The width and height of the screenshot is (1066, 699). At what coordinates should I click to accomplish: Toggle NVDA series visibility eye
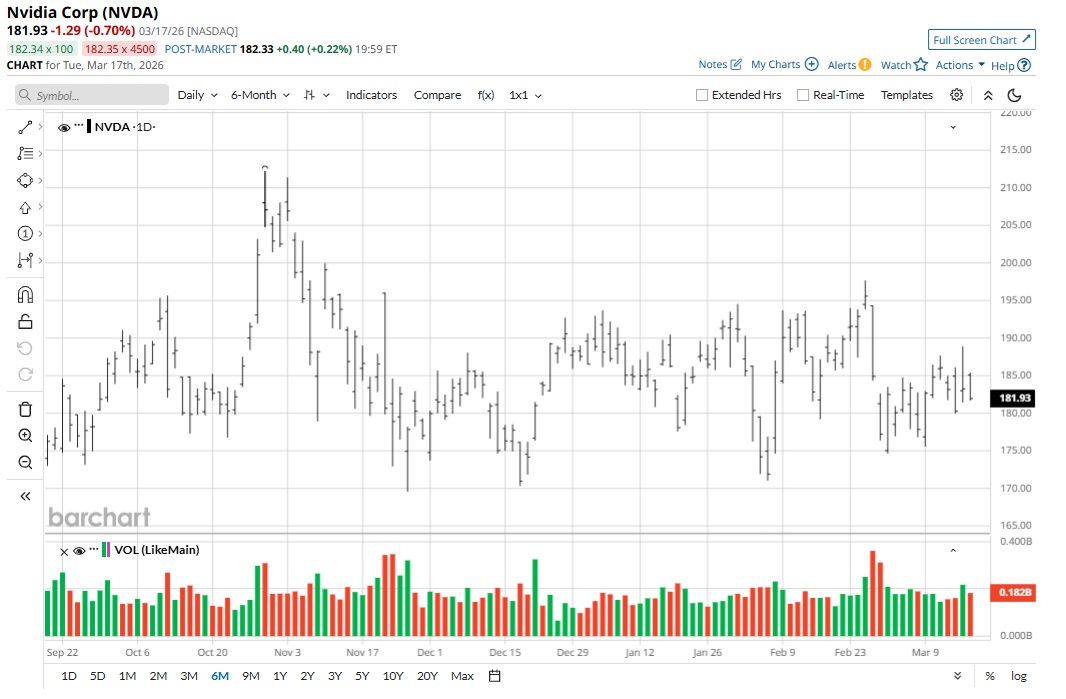64,128
